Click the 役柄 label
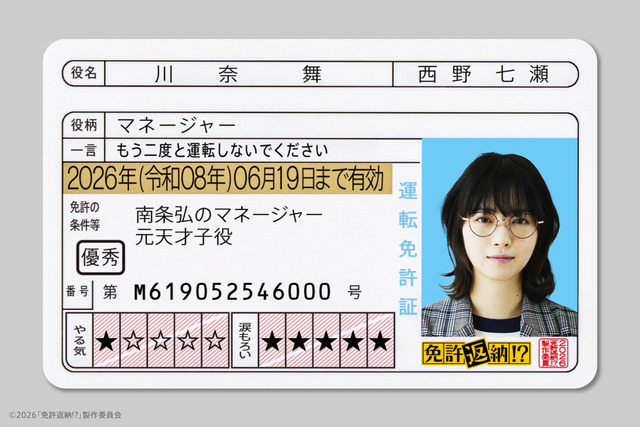This screenshot has width=640, height=427. (x=84, y=125)
